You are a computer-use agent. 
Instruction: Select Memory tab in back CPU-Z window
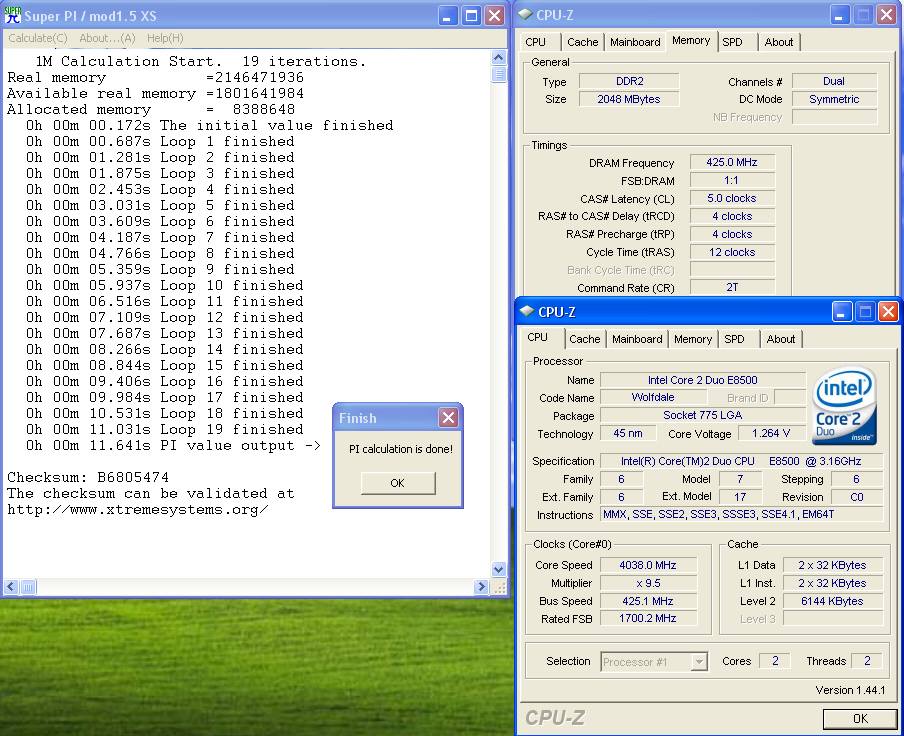691,40
